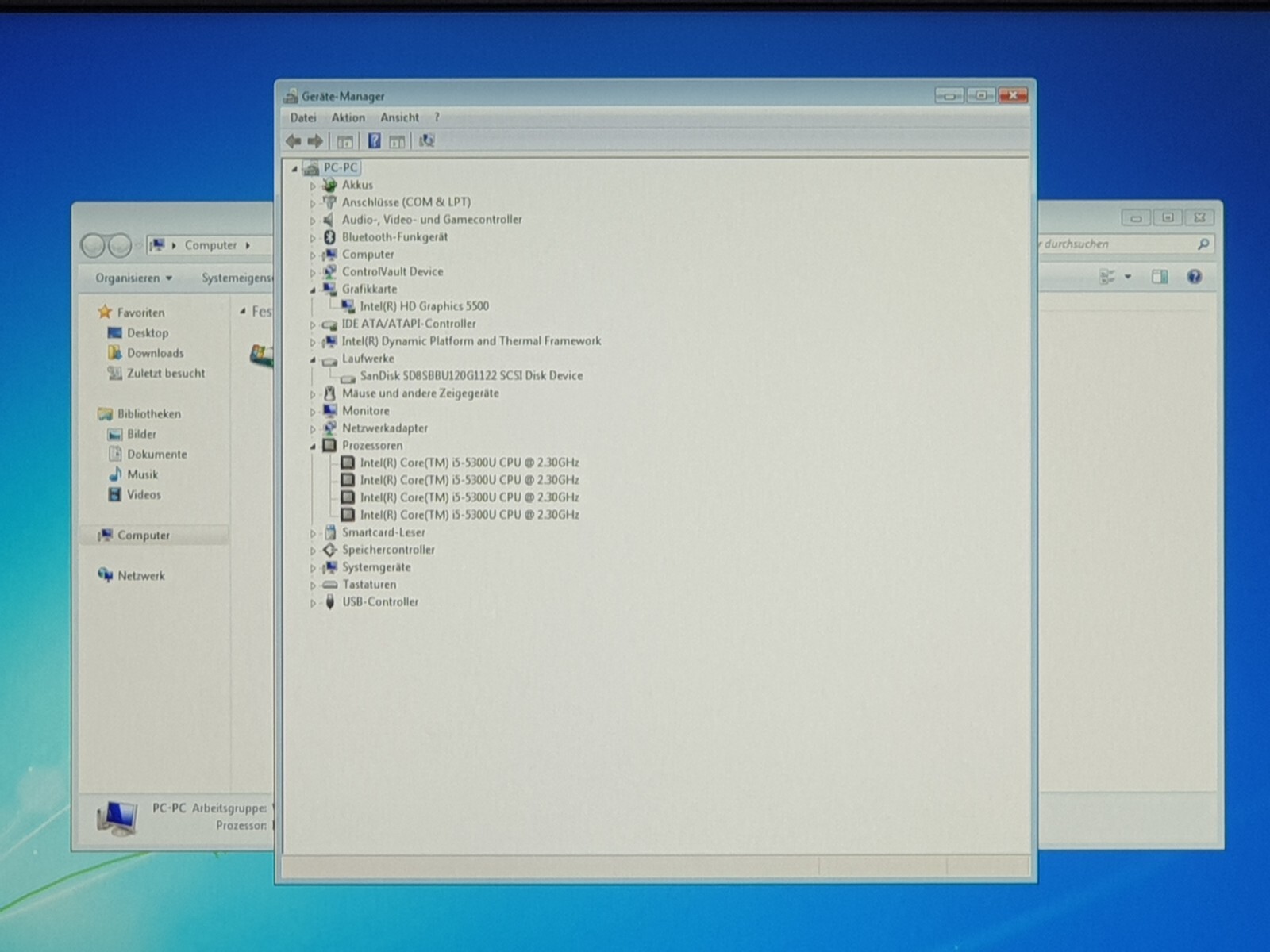Expand the USB-Controller category
This screenshot has height=952, width=1270.
pyautogui.click(x=313, y=603)
